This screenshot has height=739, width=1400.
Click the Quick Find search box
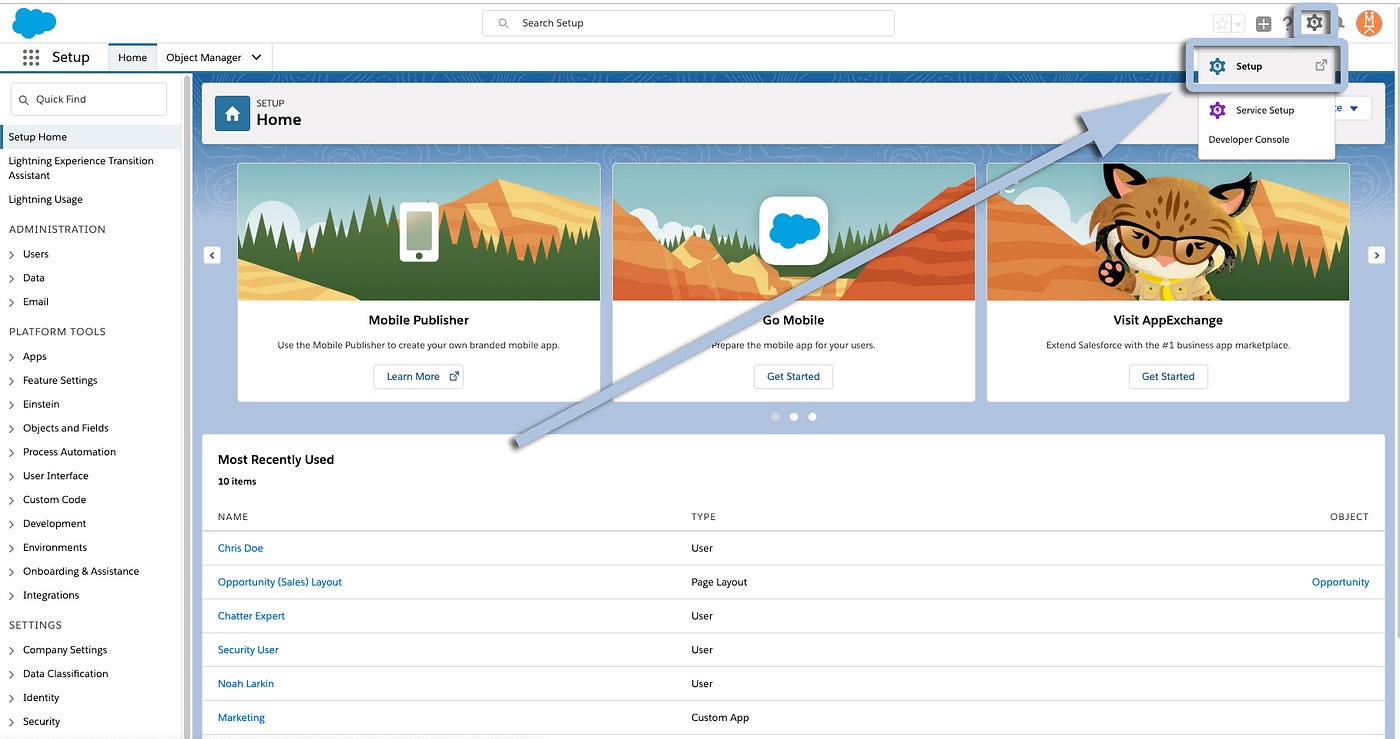tap(89, 99)
